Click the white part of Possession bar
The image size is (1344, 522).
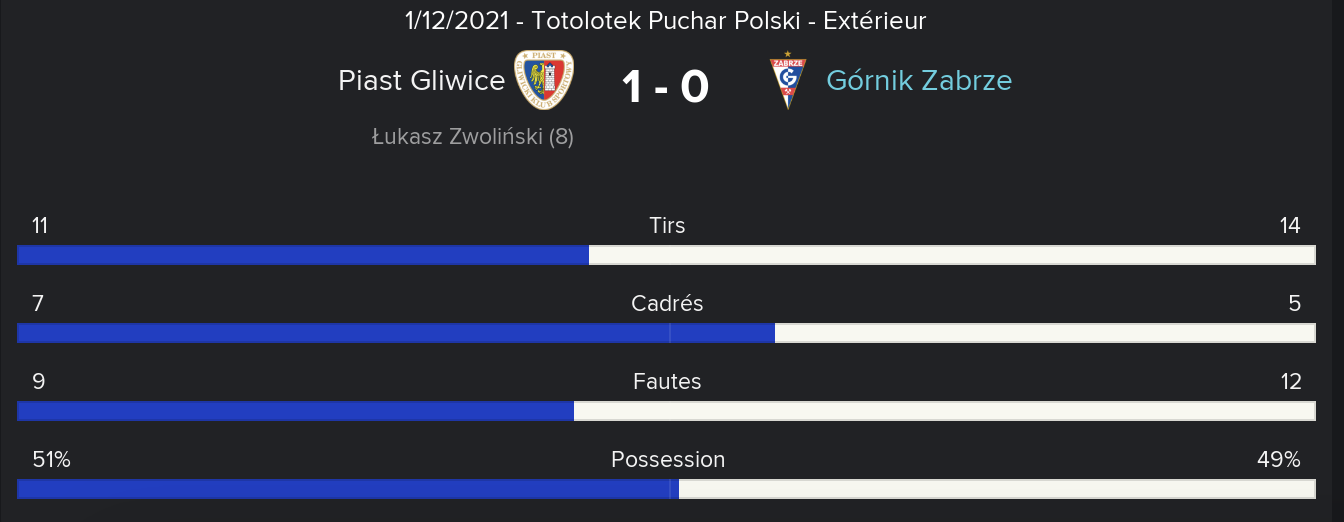(997, 489)
